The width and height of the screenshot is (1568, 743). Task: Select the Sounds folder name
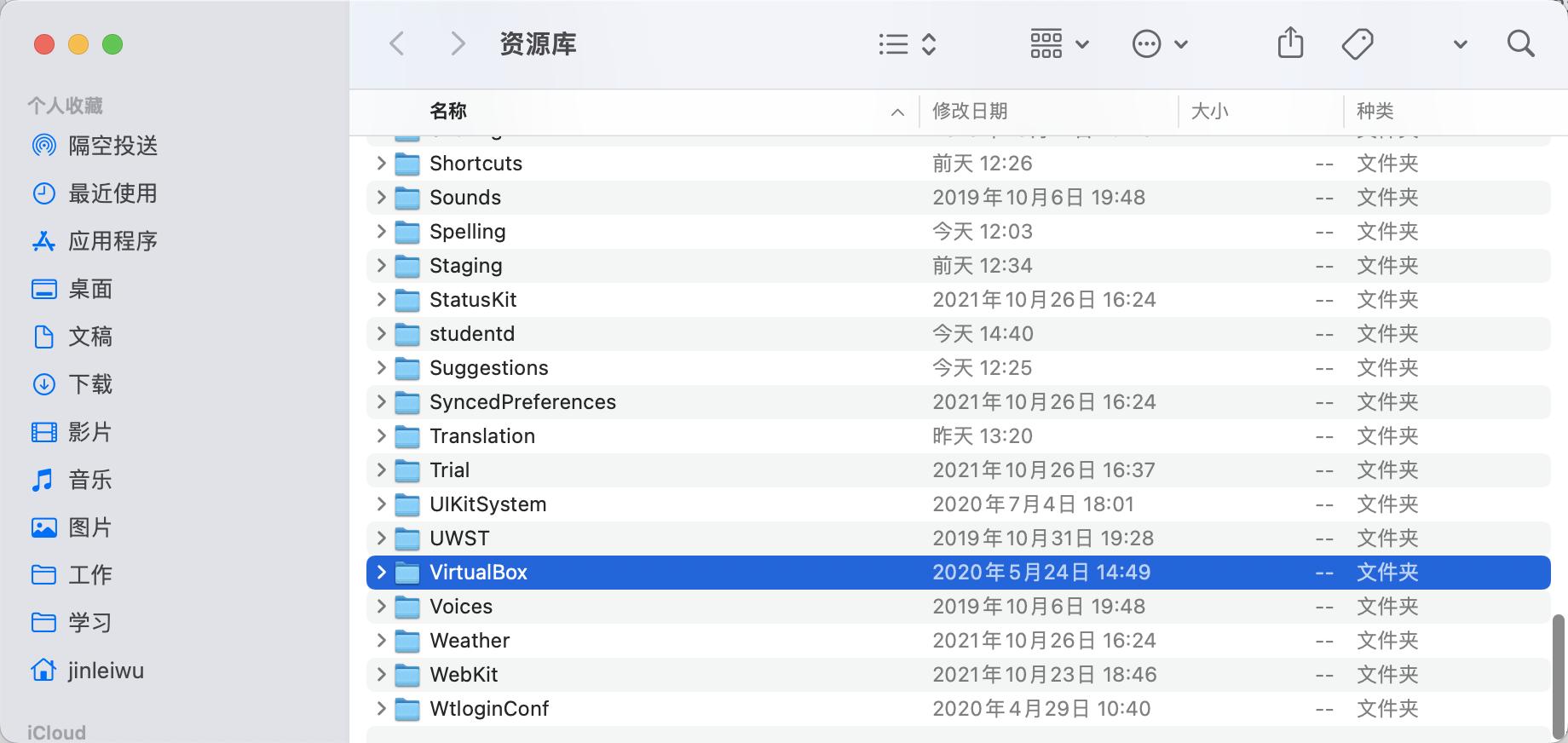465,197
